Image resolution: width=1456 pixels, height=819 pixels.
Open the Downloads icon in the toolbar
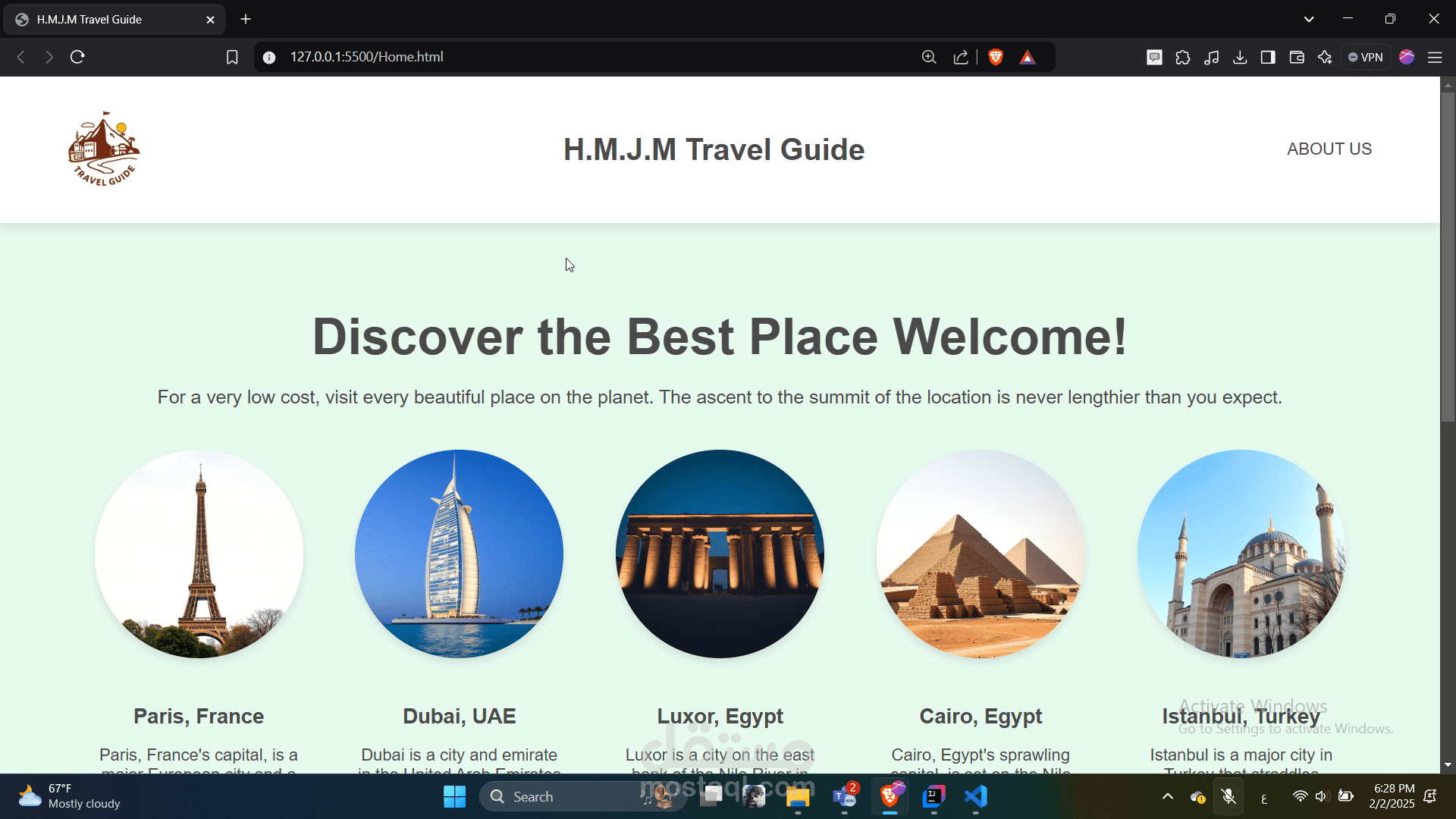point(1241,57)
